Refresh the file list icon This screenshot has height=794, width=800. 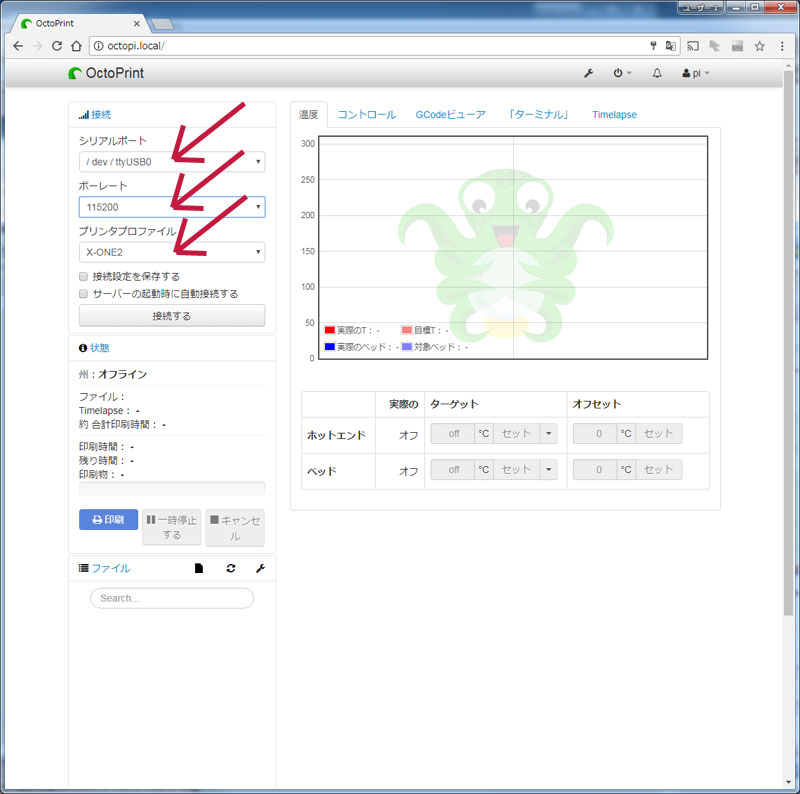pos(231,568)
